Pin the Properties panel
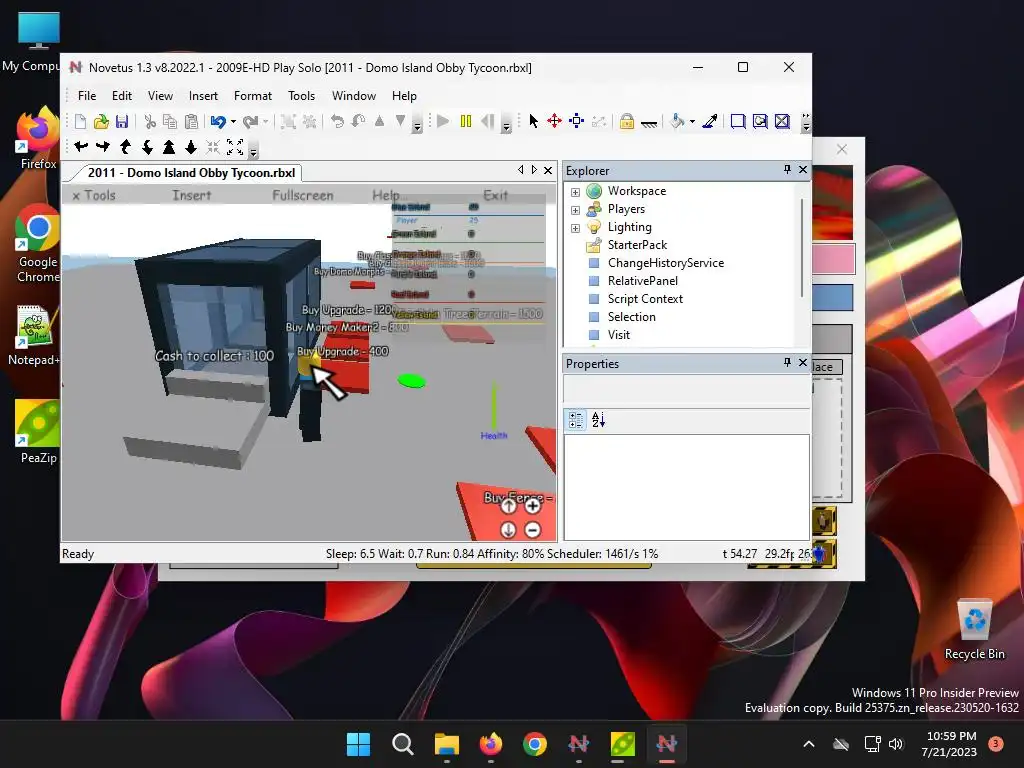Screen dimensions: 1024x768 tap(788, 362)
